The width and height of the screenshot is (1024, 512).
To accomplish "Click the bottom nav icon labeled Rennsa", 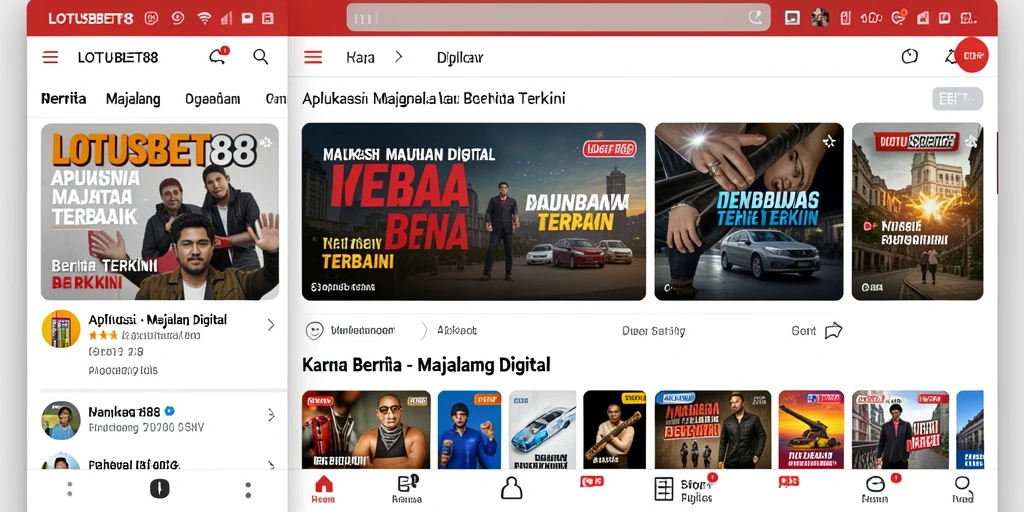I will (x=407, y=490).
